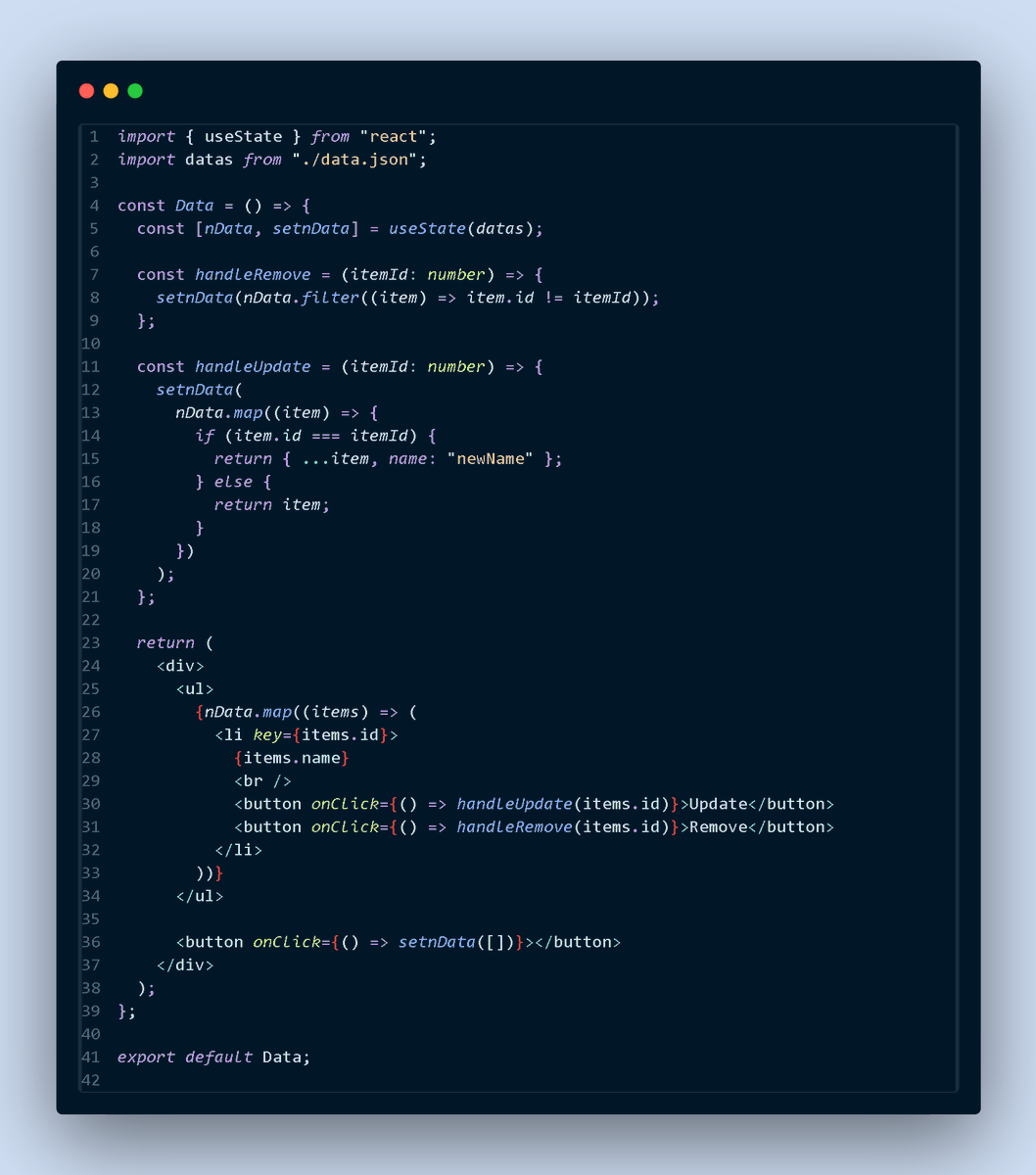
Task: Click line number 4 in the gutter
Action: point(94,206)
